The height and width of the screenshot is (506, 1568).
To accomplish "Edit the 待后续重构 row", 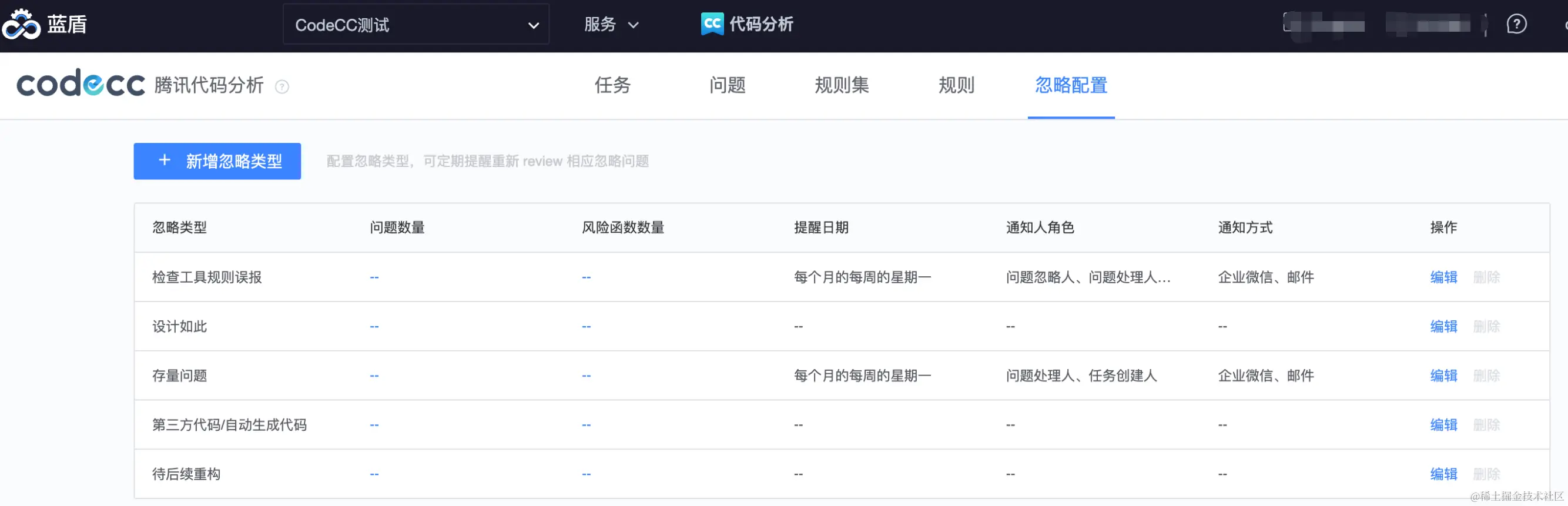I will 1443,475.
